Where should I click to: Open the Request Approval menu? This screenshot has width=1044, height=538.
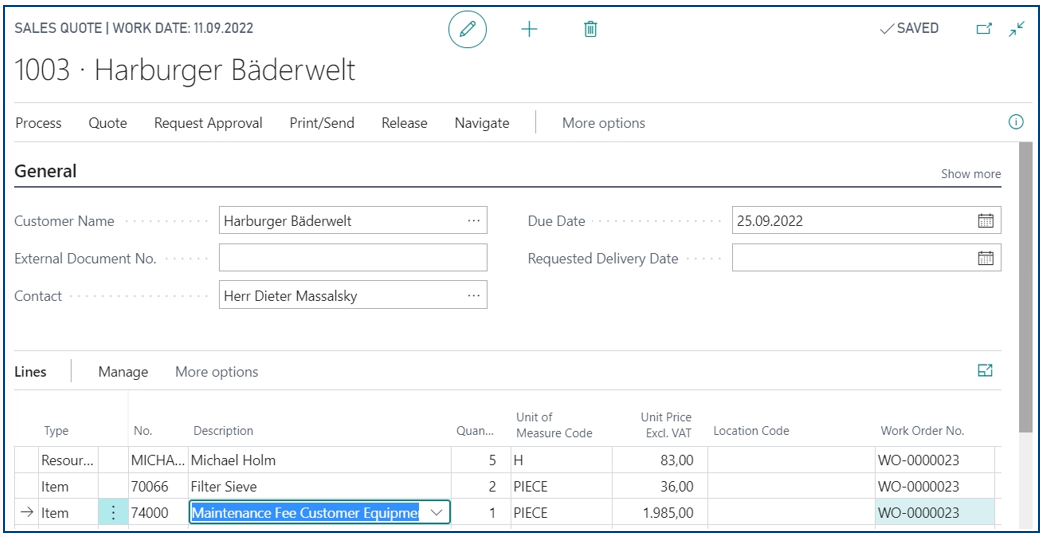point(208,123)
